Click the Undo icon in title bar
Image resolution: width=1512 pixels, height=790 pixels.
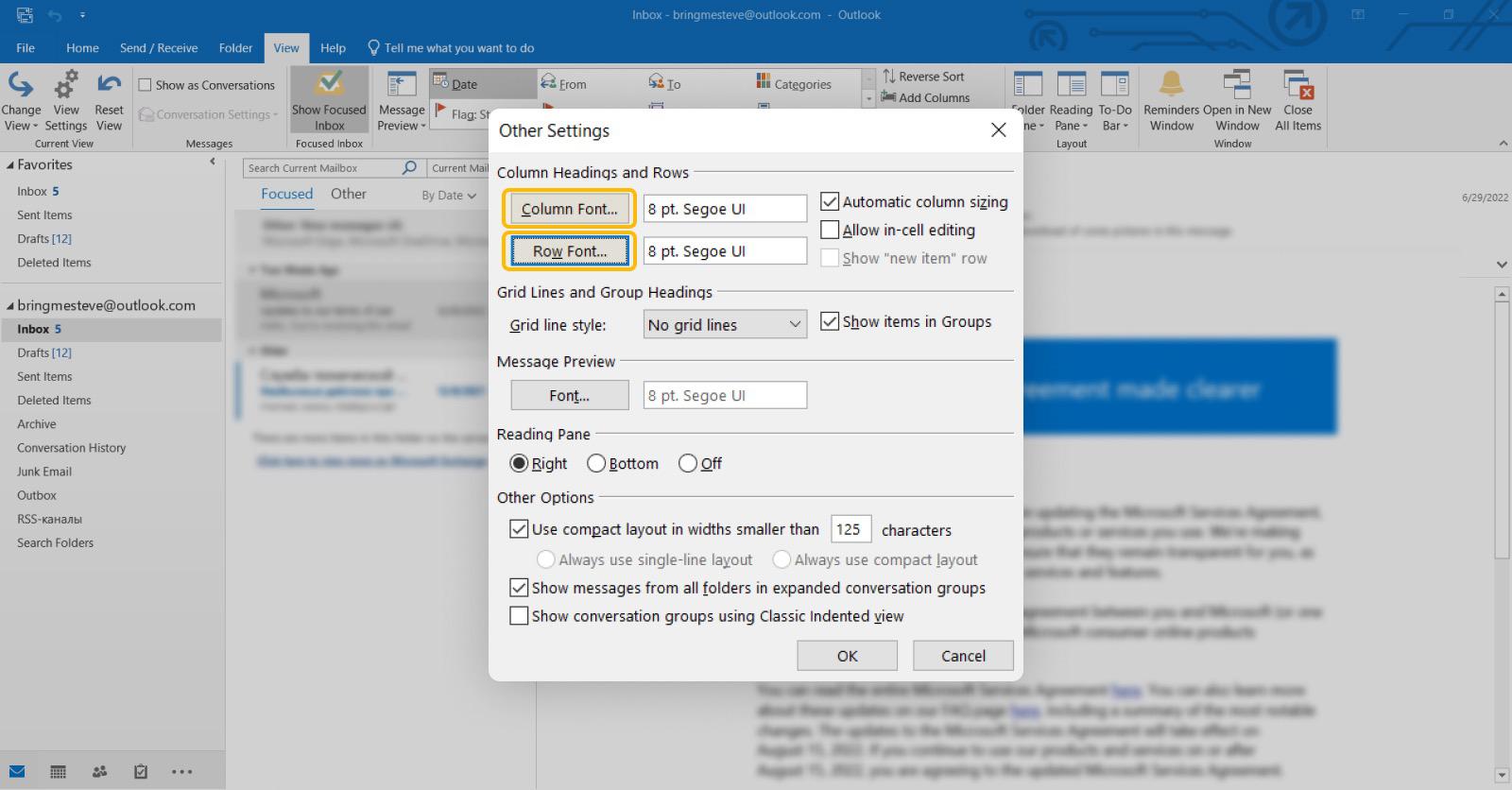pos(55,15)
